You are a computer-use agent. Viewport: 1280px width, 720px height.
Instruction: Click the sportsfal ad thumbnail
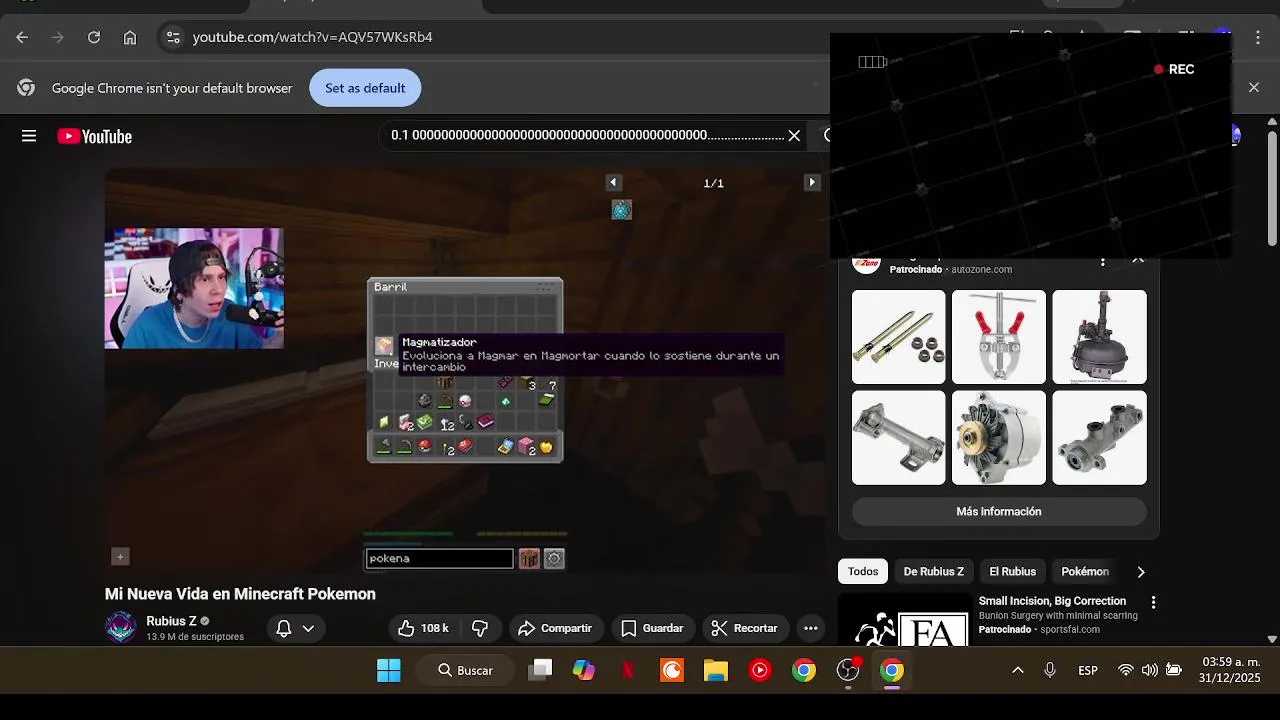point(904,620)
